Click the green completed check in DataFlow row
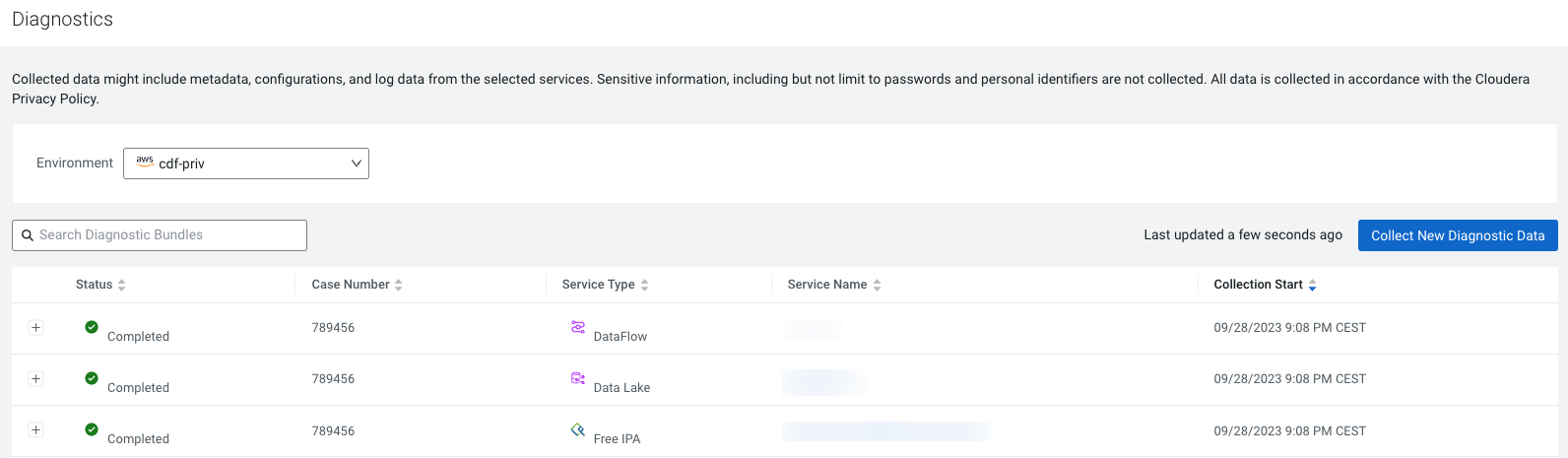Viewport: 1568px width, 458px height. point(92,327)
